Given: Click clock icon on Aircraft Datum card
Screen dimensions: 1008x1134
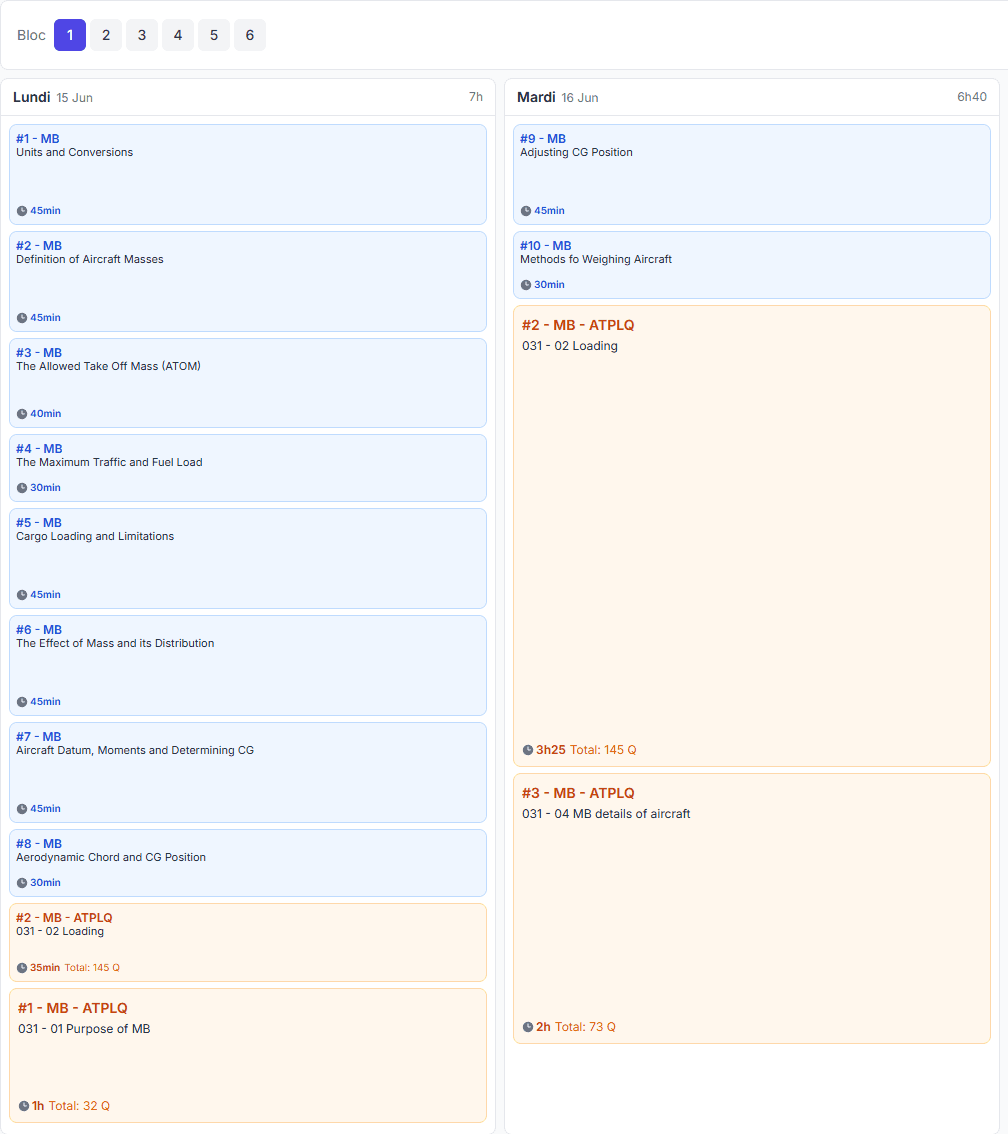Looking at the screenshot, I should pyautogui.click(x=22, y=809).
